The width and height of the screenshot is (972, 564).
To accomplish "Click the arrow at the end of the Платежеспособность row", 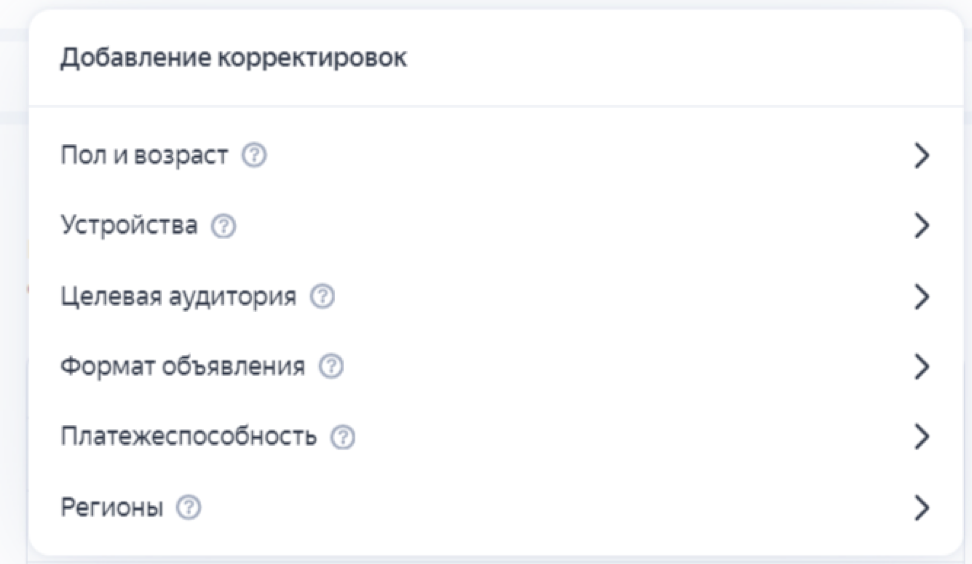I will tap(922, 437).
